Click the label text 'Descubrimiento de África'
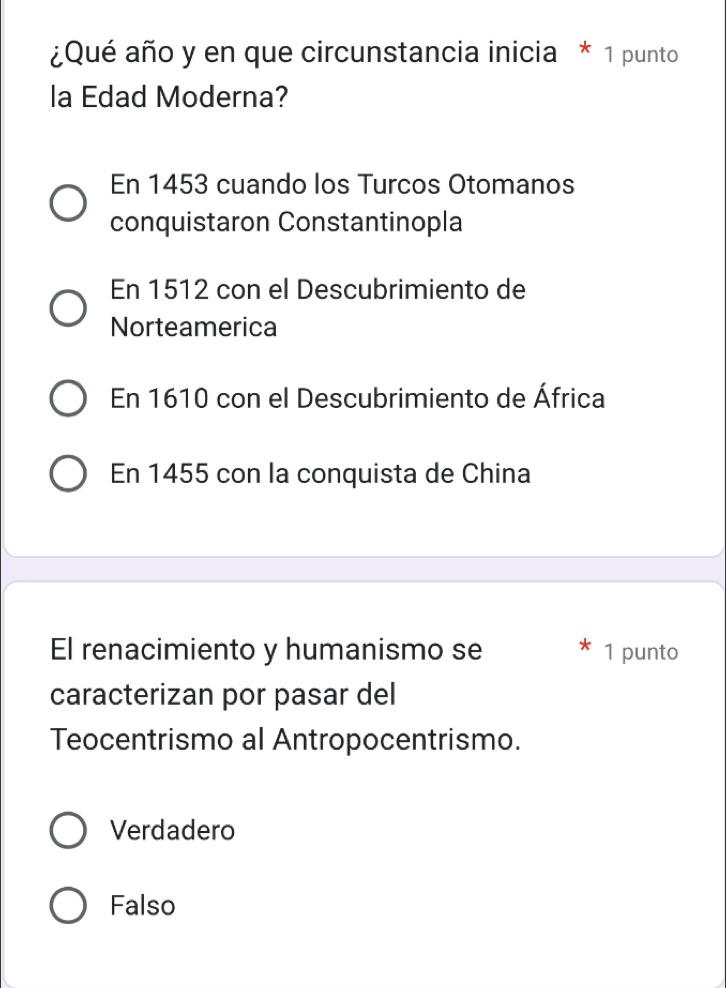The height and width of the screenshot is (988, 726). pos(450,398)
